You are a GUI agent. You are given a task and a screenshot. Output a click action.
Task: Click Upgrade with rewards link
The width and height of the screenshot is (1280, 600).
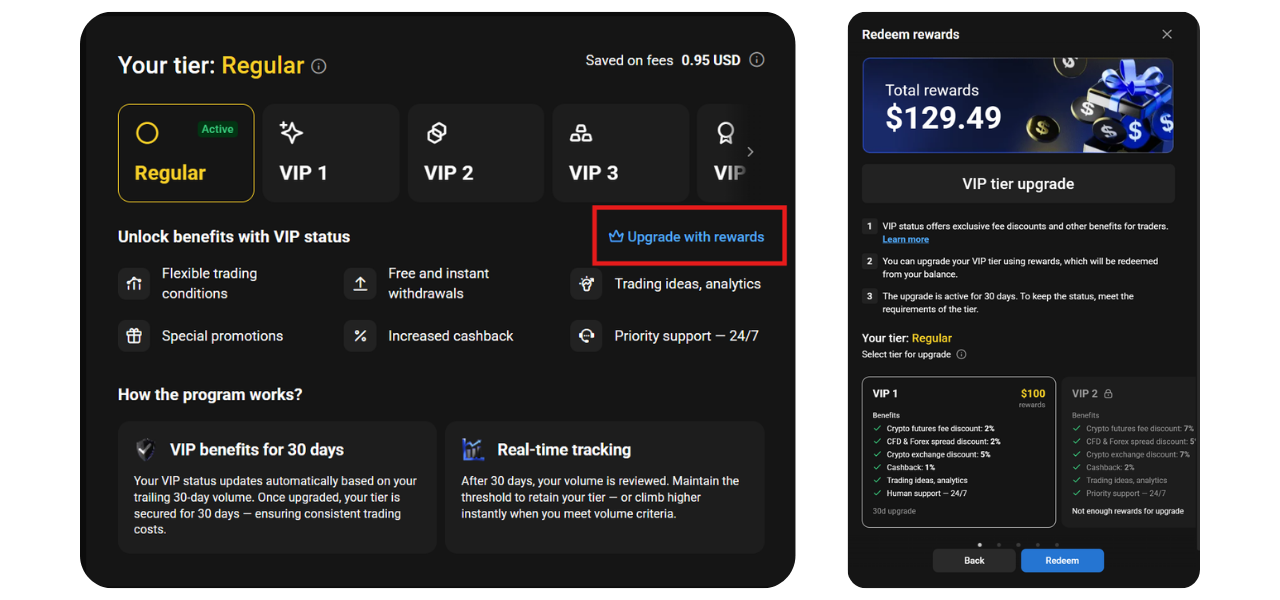[x=687, y=237]
